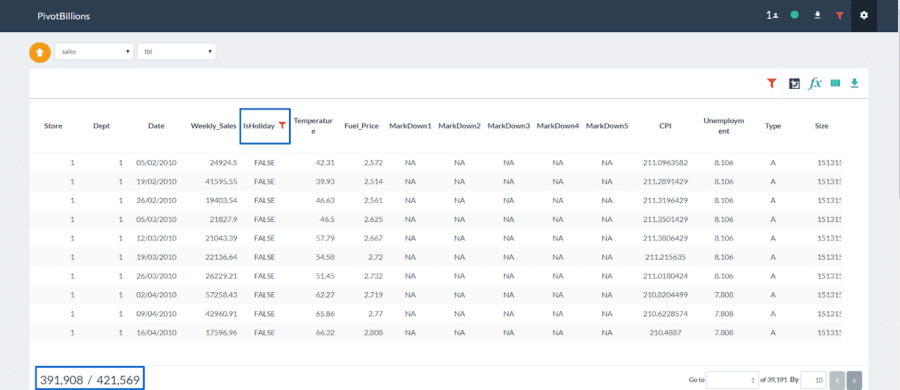Click the filter icon on IsHoliday column
This screenshot has height=390, width=900.
pos(282,126)
